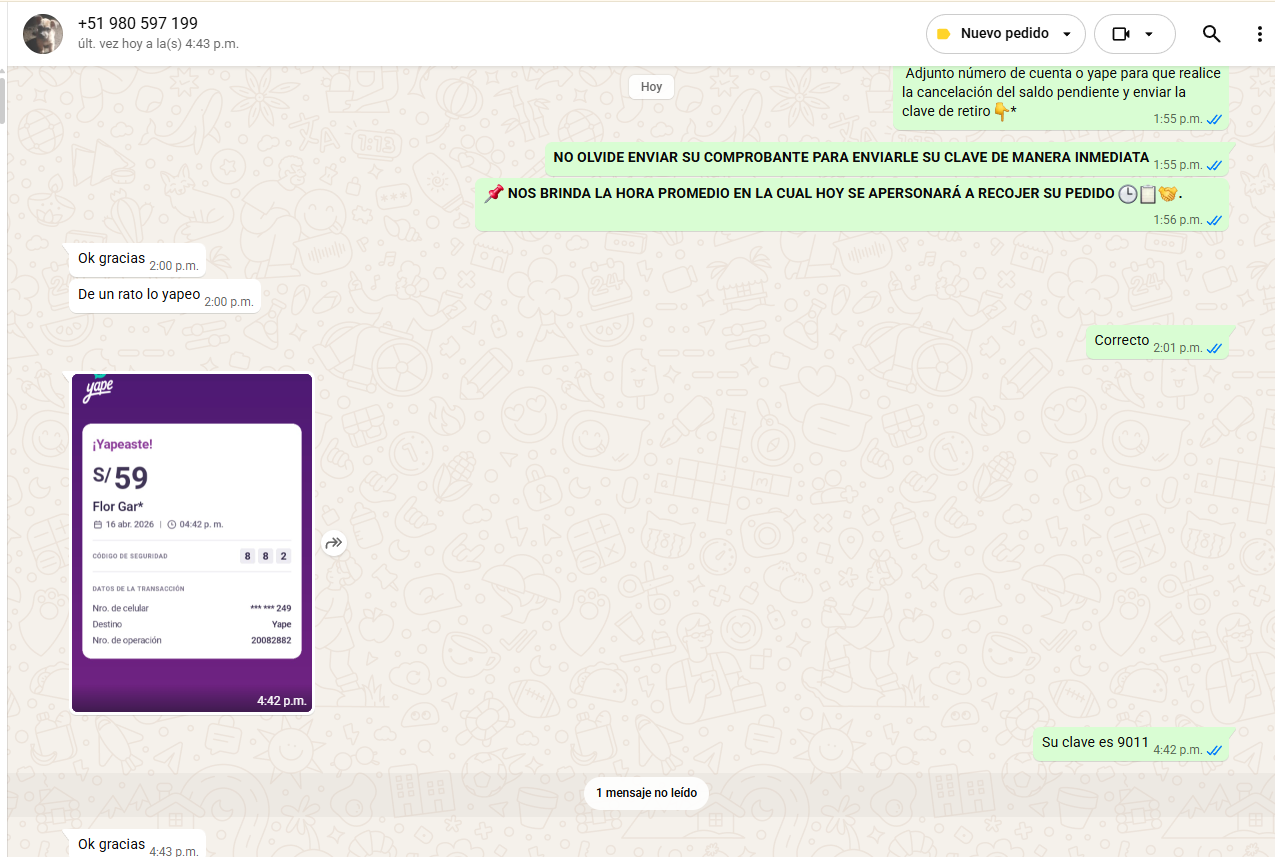Screen dimensions: 1275x857
Task: Click the Yape logo in receipt image
Action: (98, 389)
